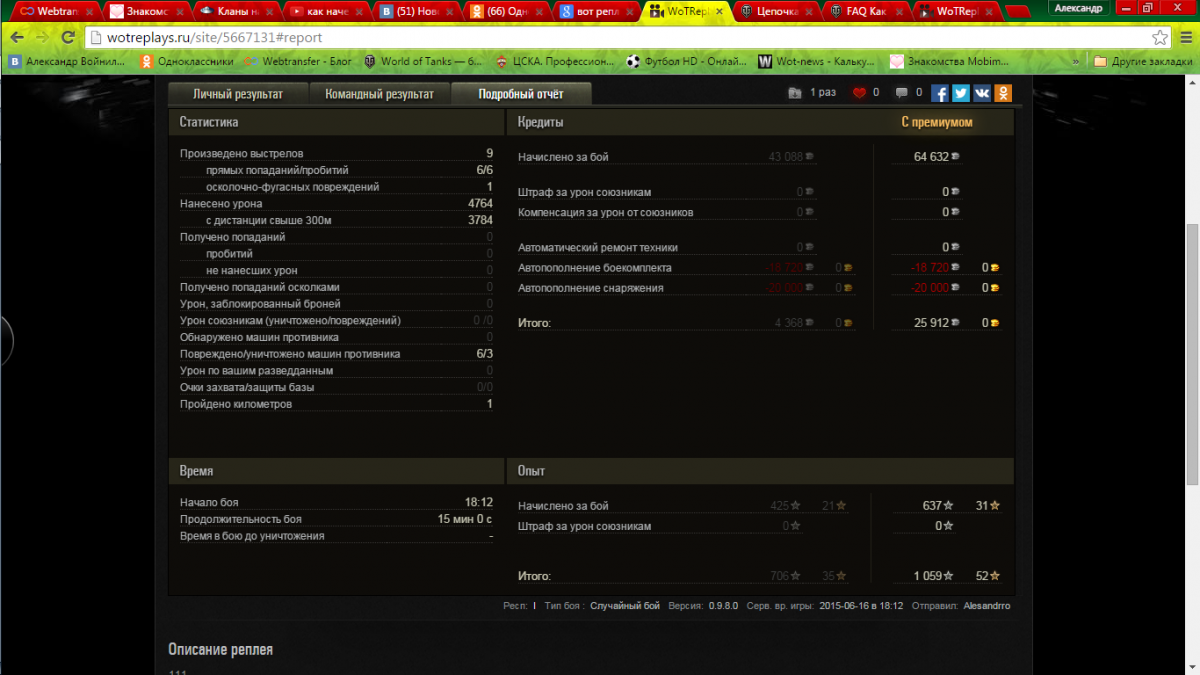Click the Продолжительность боя value 15 мин
The height and width of the screenshot is (675, 1200).
(x=464, y=519)
